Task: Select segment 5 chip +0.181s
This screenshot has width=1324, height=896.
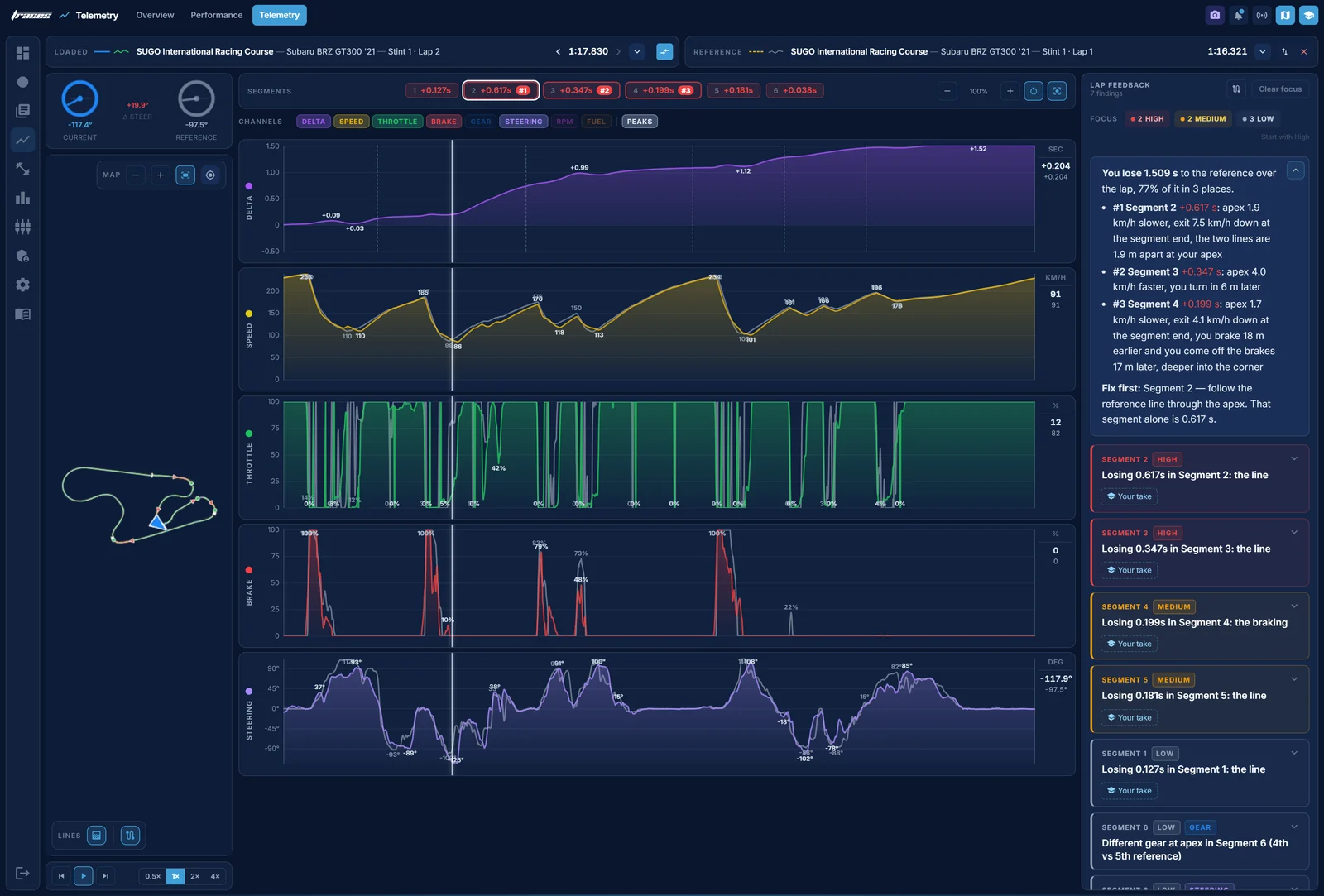Action: coord(735,90)
